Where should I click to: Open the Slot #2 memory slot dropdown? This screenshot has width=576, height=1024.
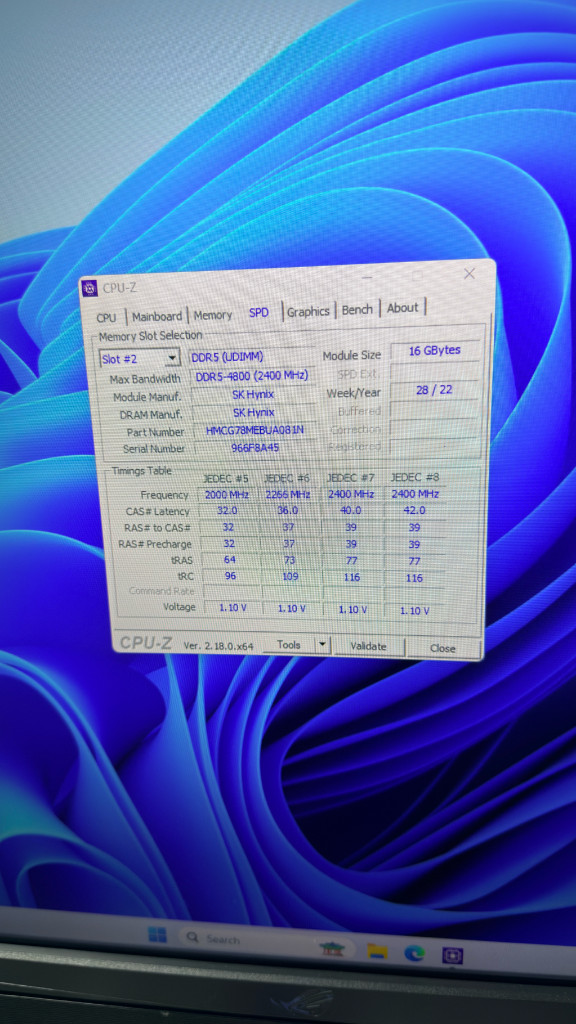(x=139, y=359)
